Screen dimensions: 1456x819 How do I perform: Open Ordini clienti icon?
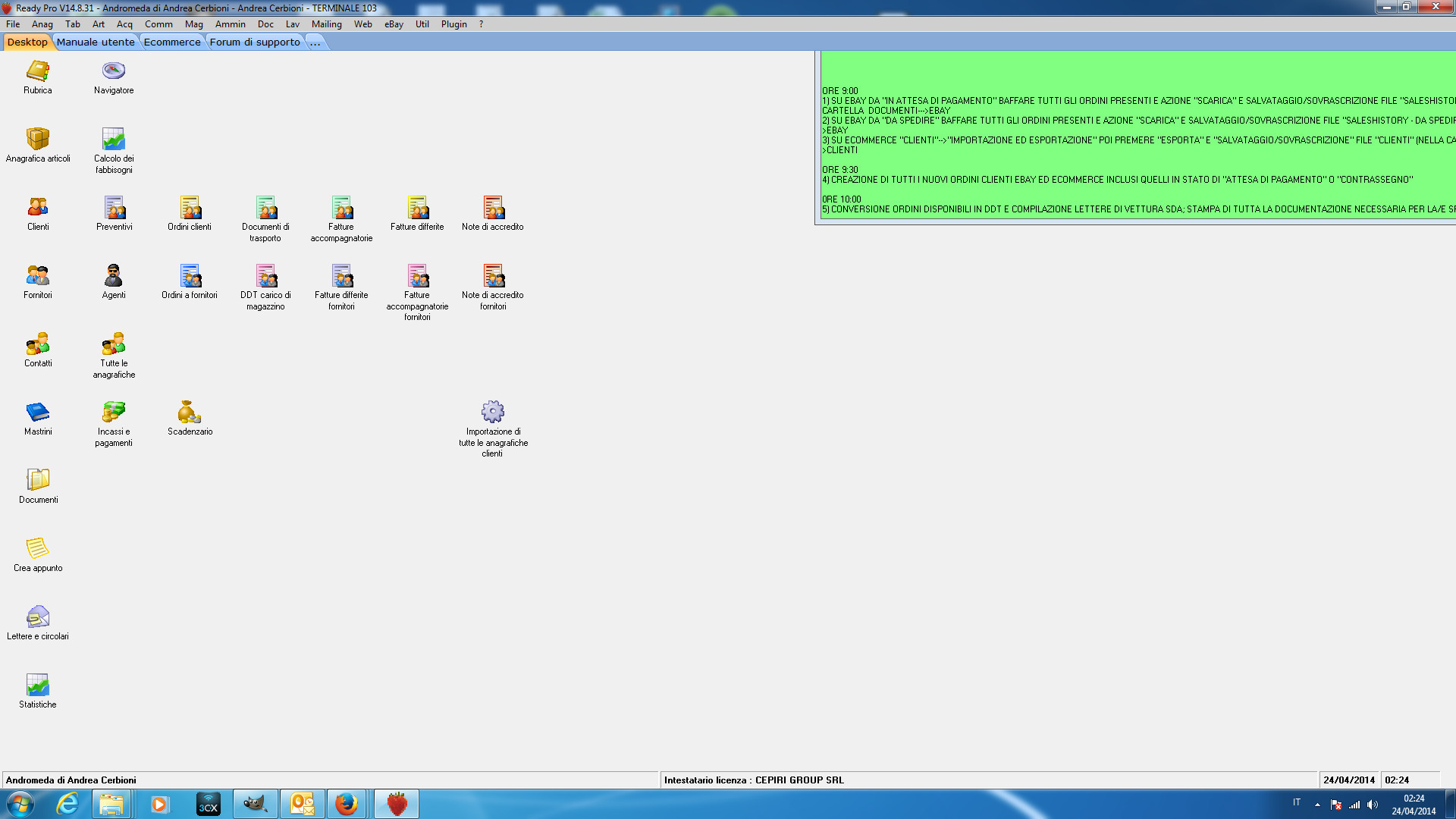pos(190,208)
